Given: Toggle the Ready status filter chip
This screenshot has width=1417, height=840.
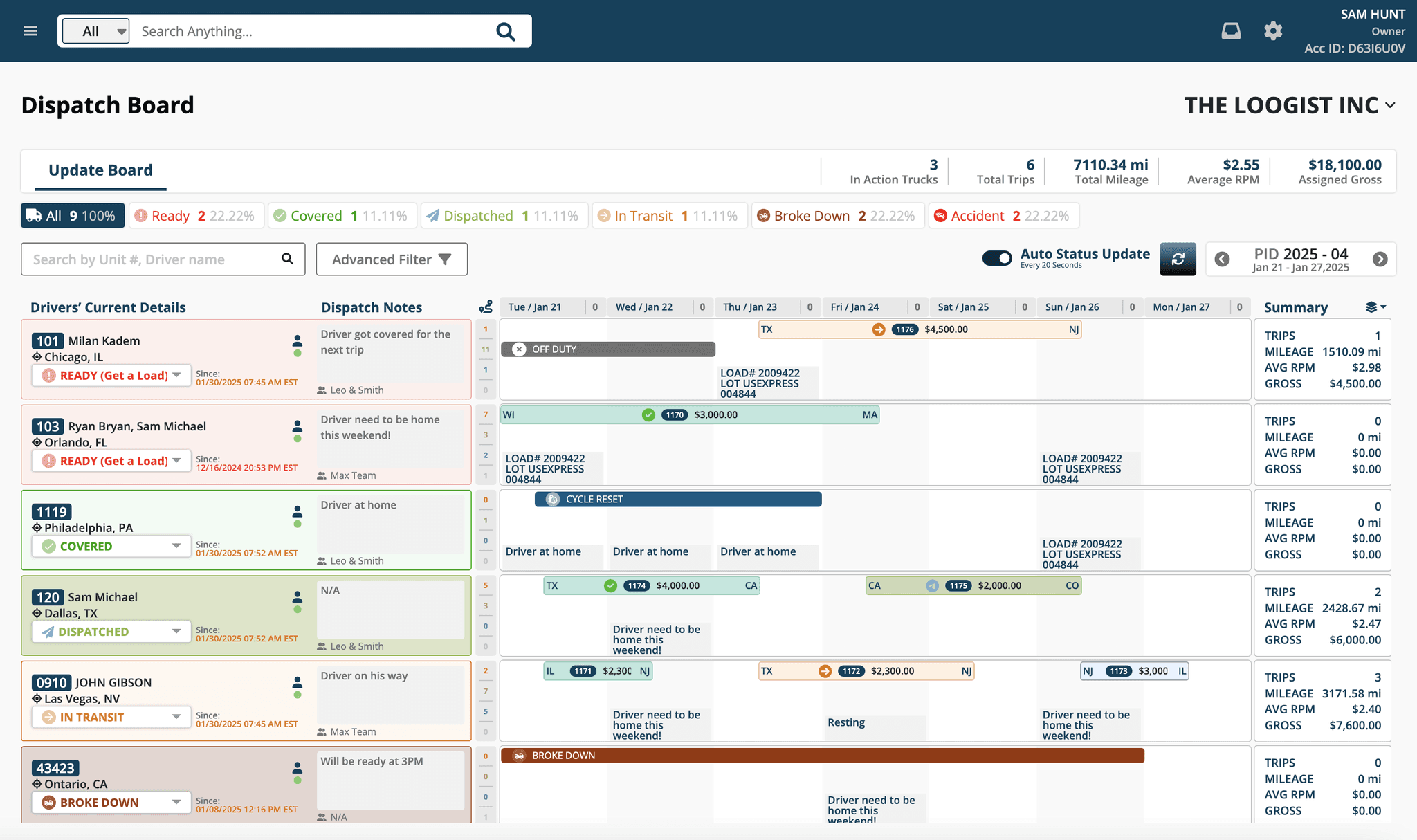Looking at the screenshot, I should pos(196,215).
